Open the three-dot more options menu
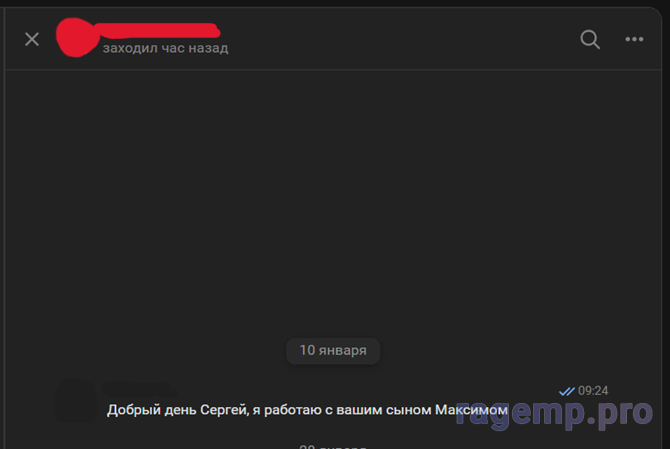 [634, 39]
